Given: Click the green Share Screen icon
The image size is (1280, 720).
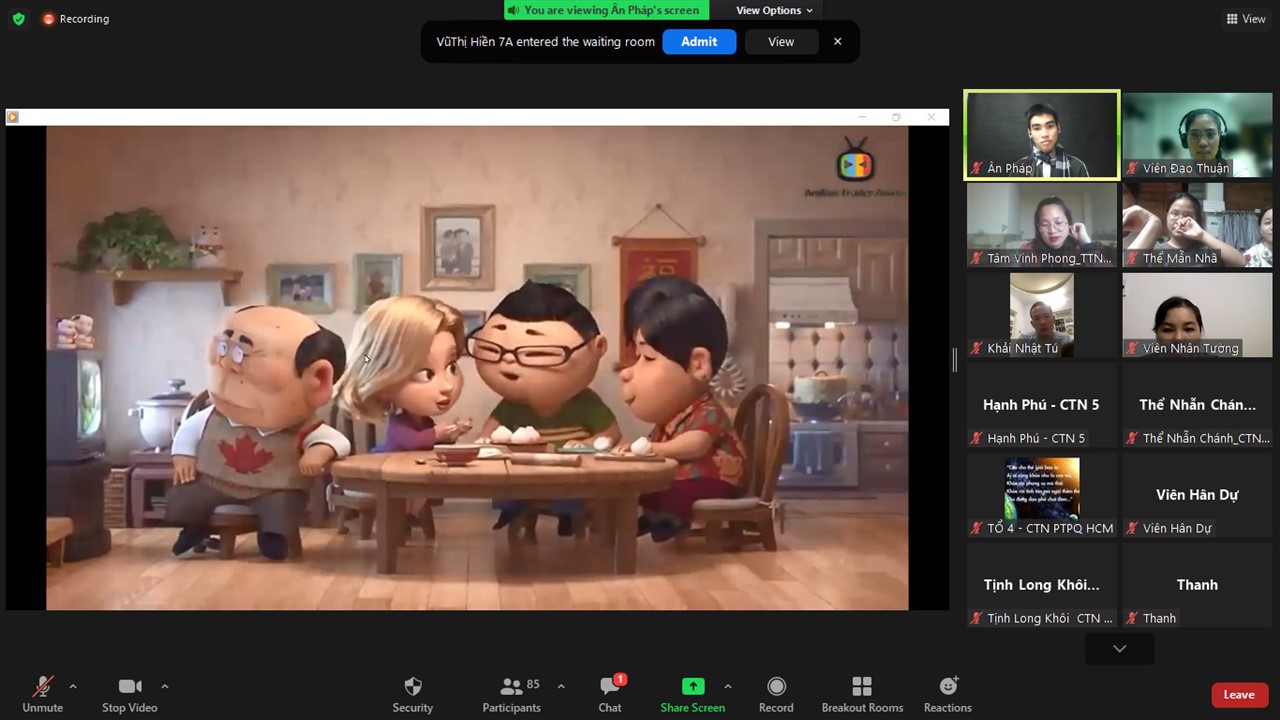Looking at the screenshot, I should click(x=693, y=686).
